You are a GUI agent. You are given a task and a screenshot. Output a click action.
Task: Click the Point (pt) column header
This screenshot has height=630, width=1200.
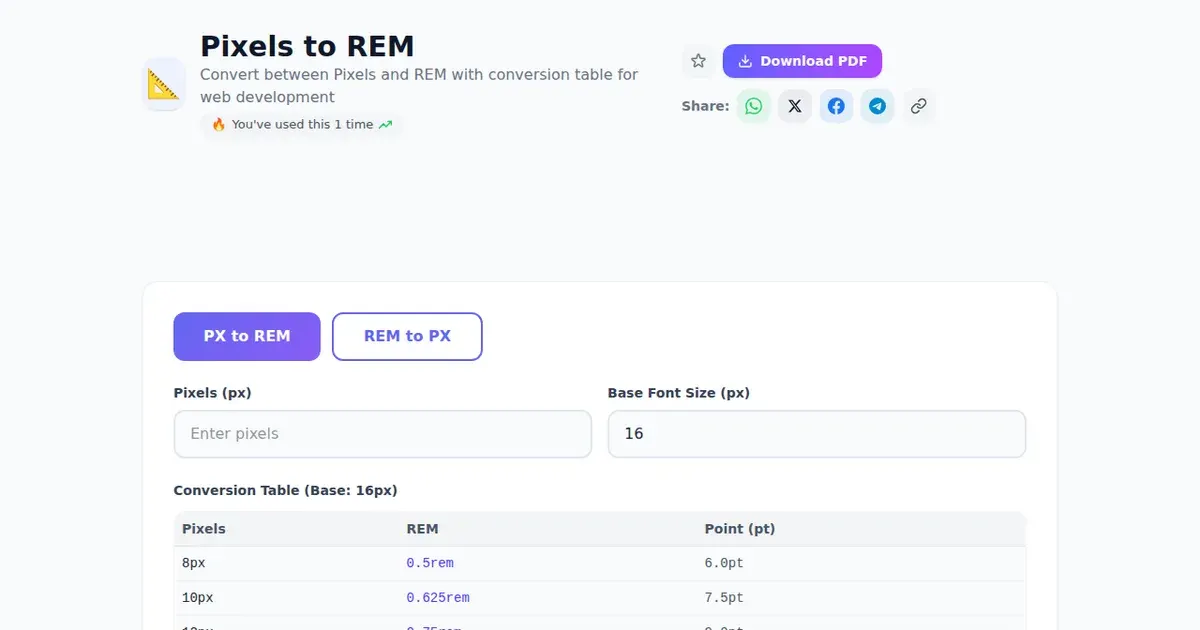click(x=740, y=529)
